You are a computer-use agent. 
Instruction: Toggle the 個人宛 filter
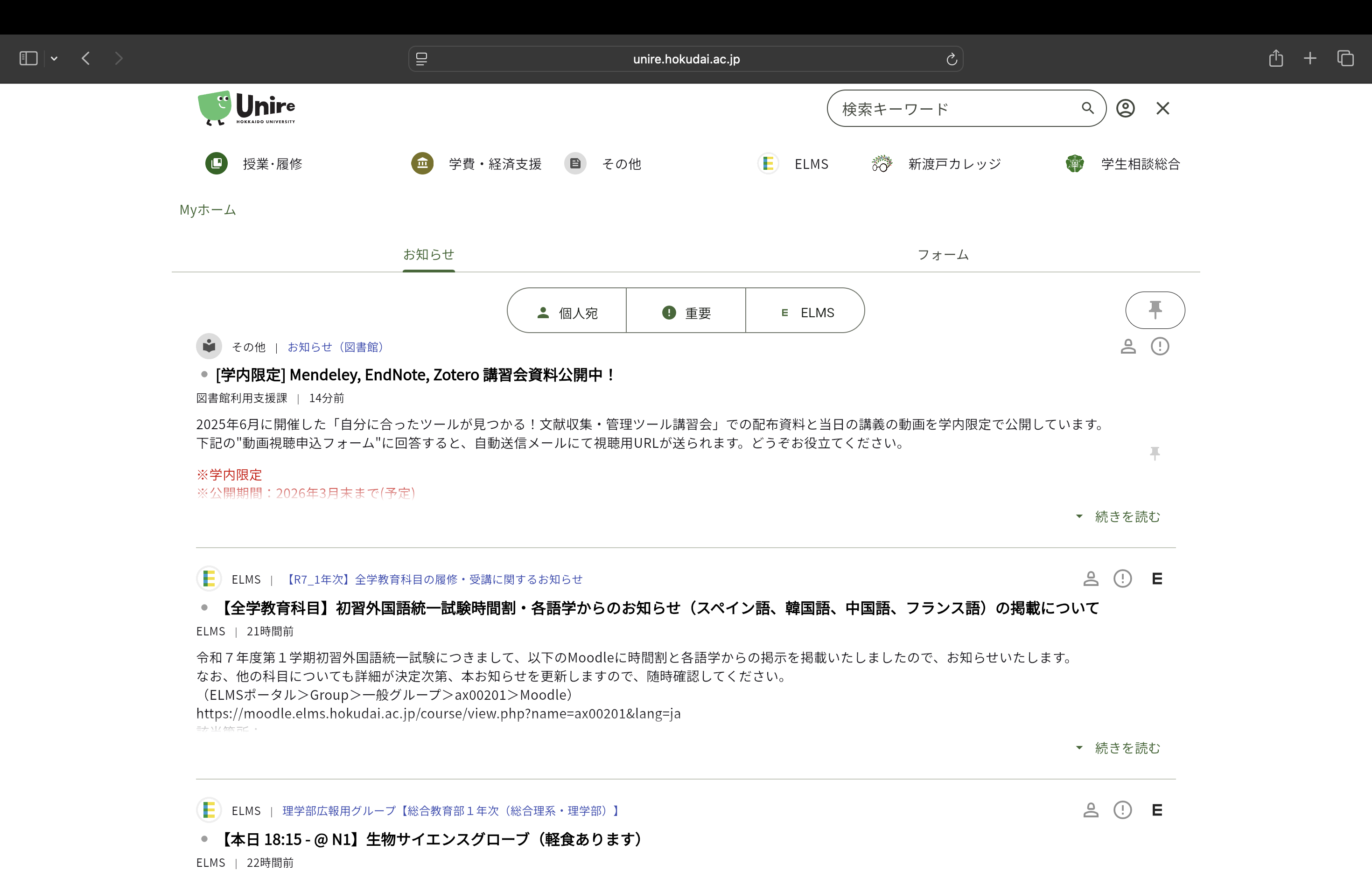(567, 311)
